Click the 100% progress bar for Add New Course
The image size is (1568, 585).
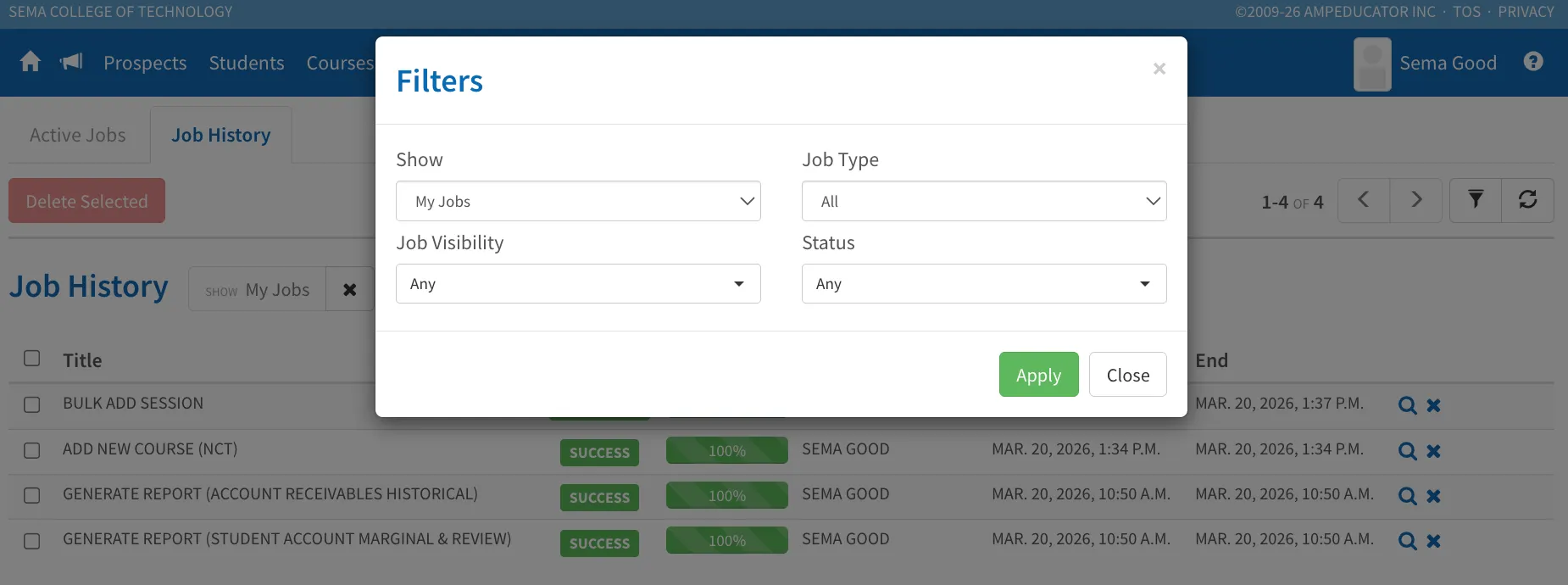tap(727, 451)
